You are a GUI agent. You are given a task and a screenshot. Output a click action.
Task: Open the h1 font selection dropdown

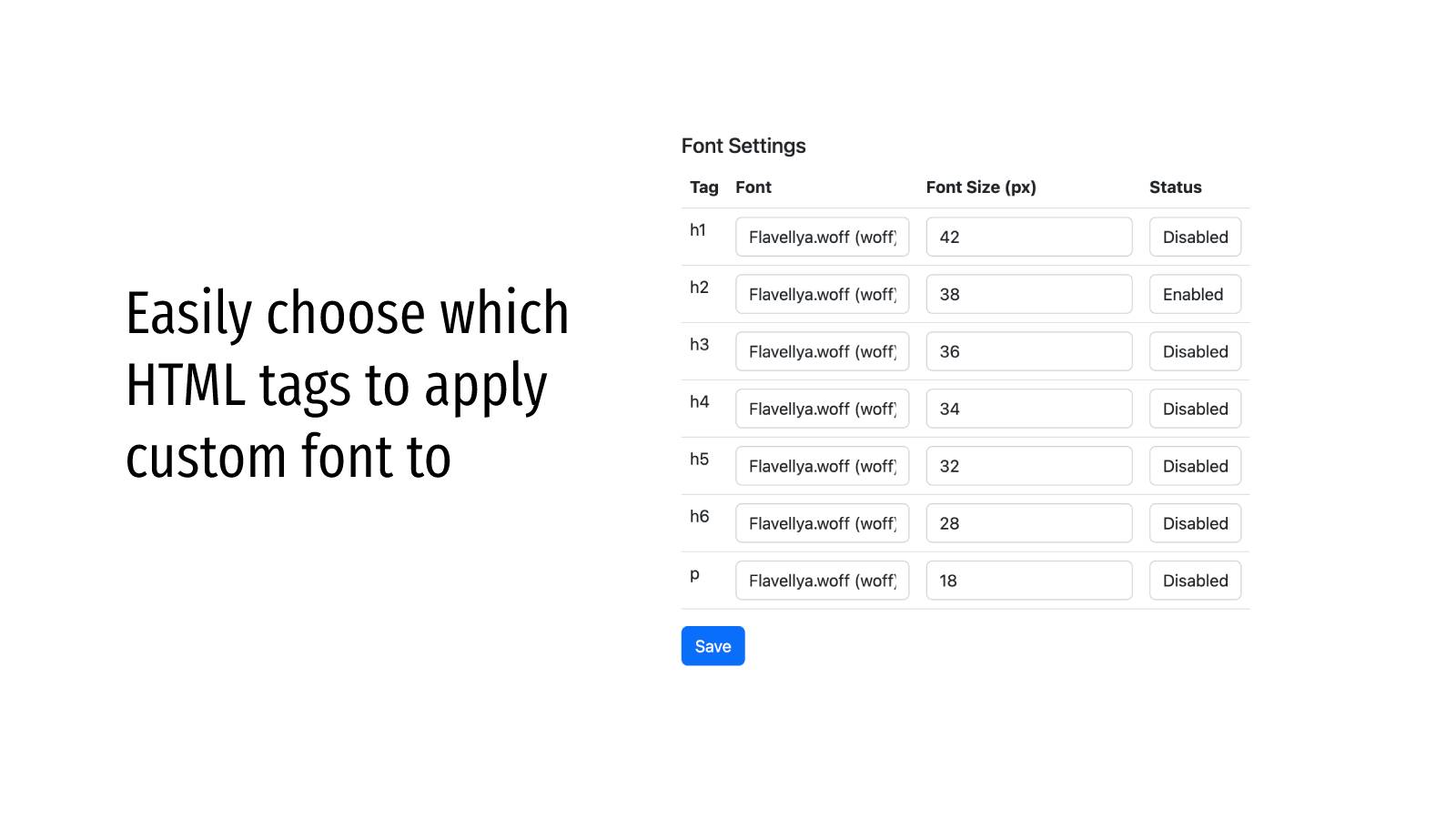822,237
